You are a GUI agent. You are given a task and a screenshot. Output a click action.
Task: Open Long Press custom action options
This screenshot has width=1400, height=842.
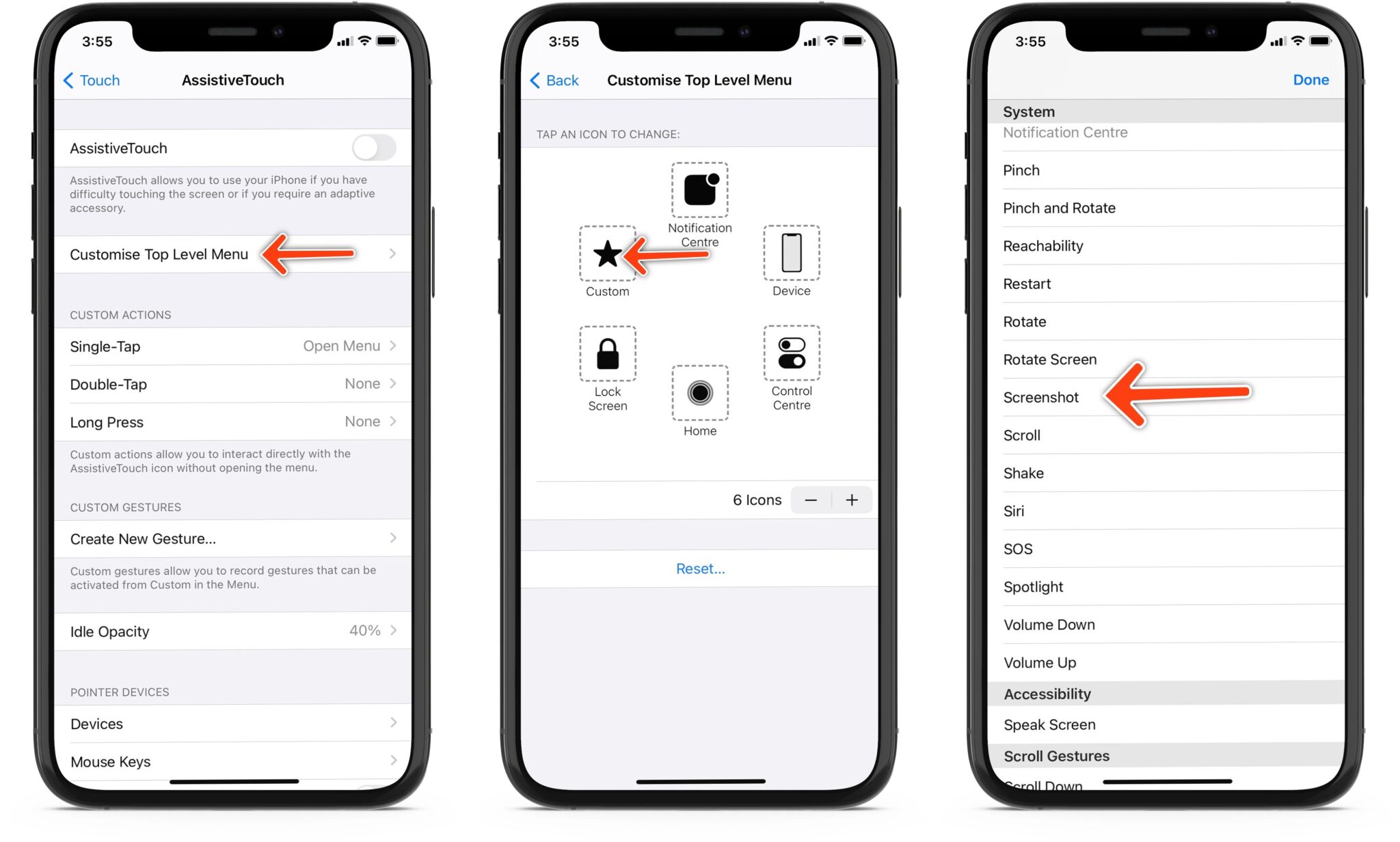tap(232, 421)
